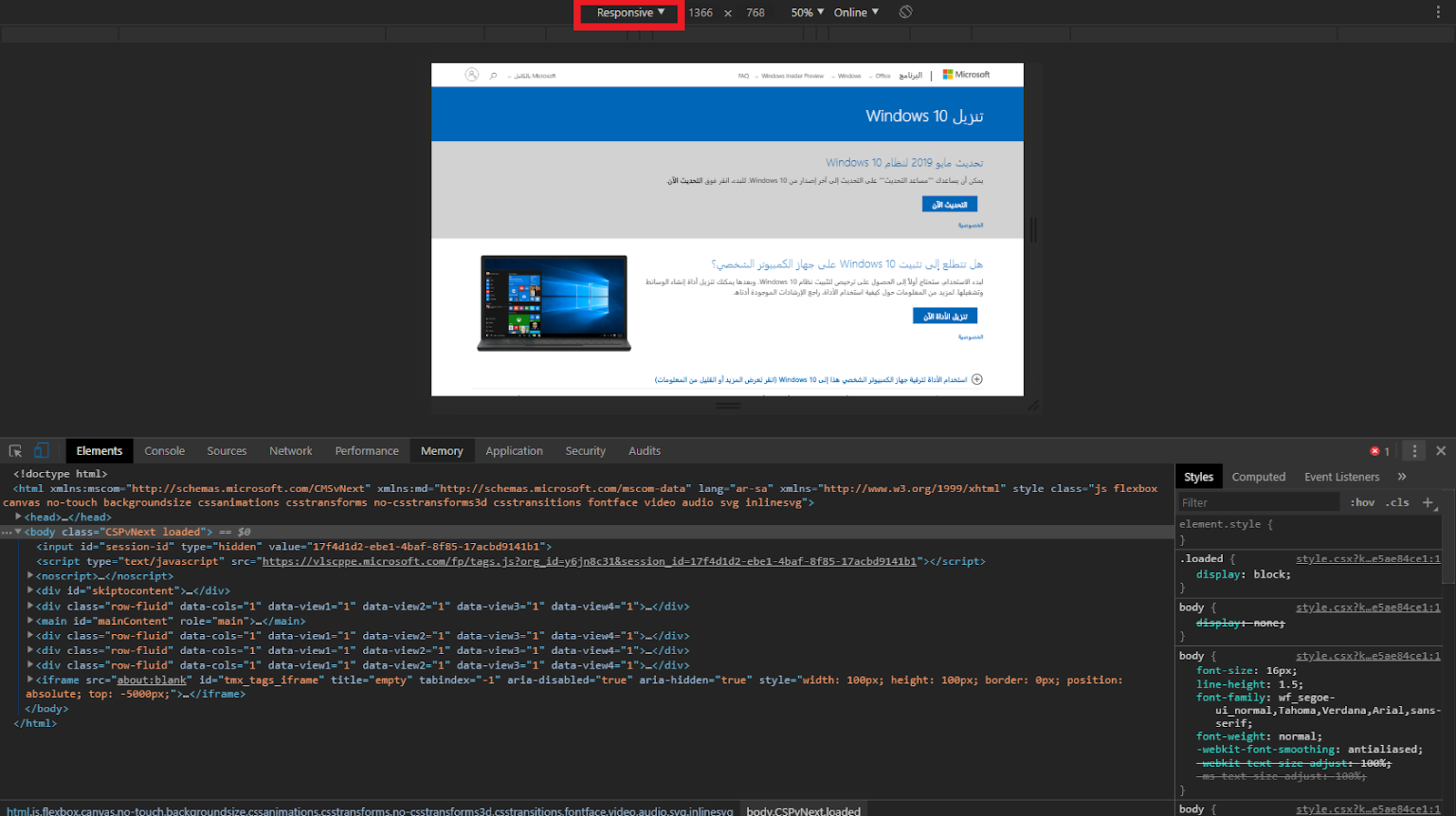Switch to the Performance tab
The width and height of the screenshot is (1456, 816).
pyautogui.click(x=367, y=450)
